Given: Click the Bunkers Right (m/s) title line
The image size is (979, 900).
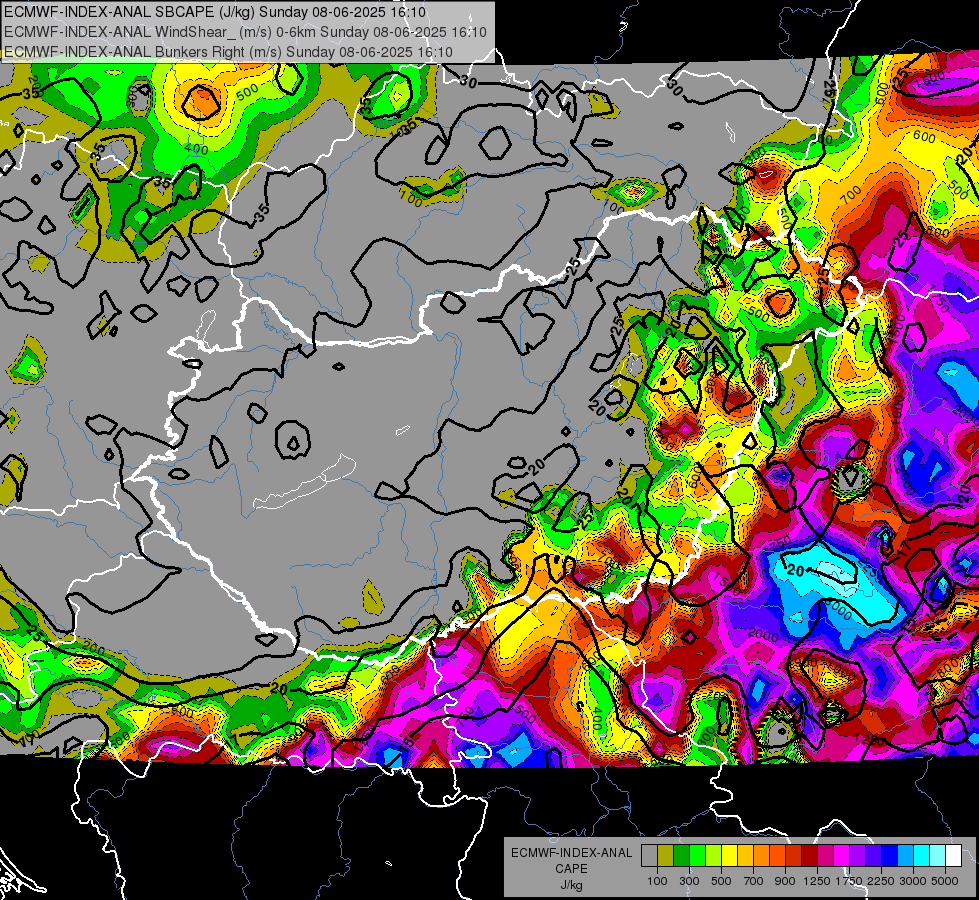Looking at the screenshot, I should point(229,52).
